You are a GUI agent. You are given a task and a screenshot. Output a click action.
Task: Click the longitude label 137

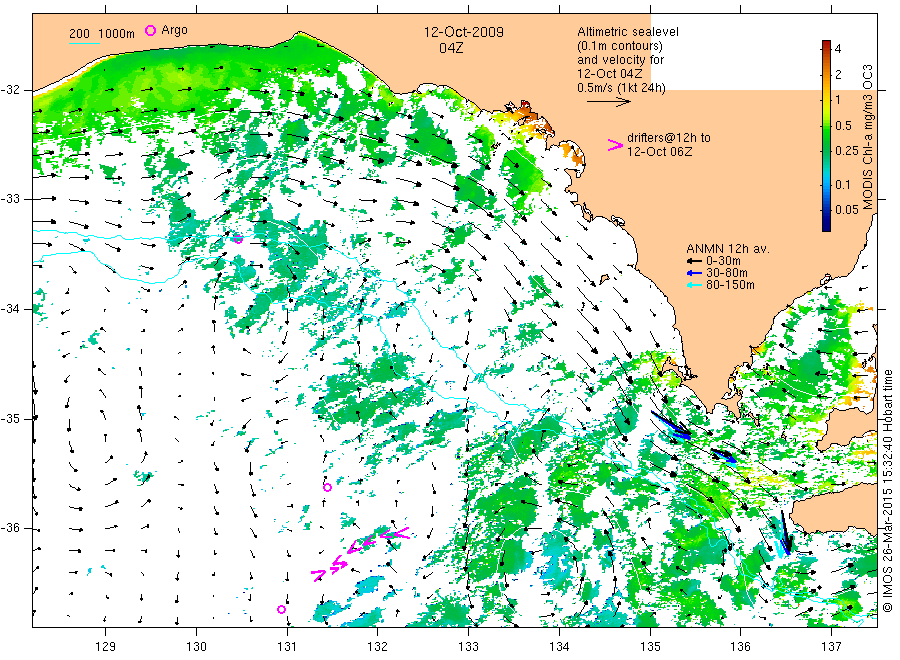tap(832, 647)
